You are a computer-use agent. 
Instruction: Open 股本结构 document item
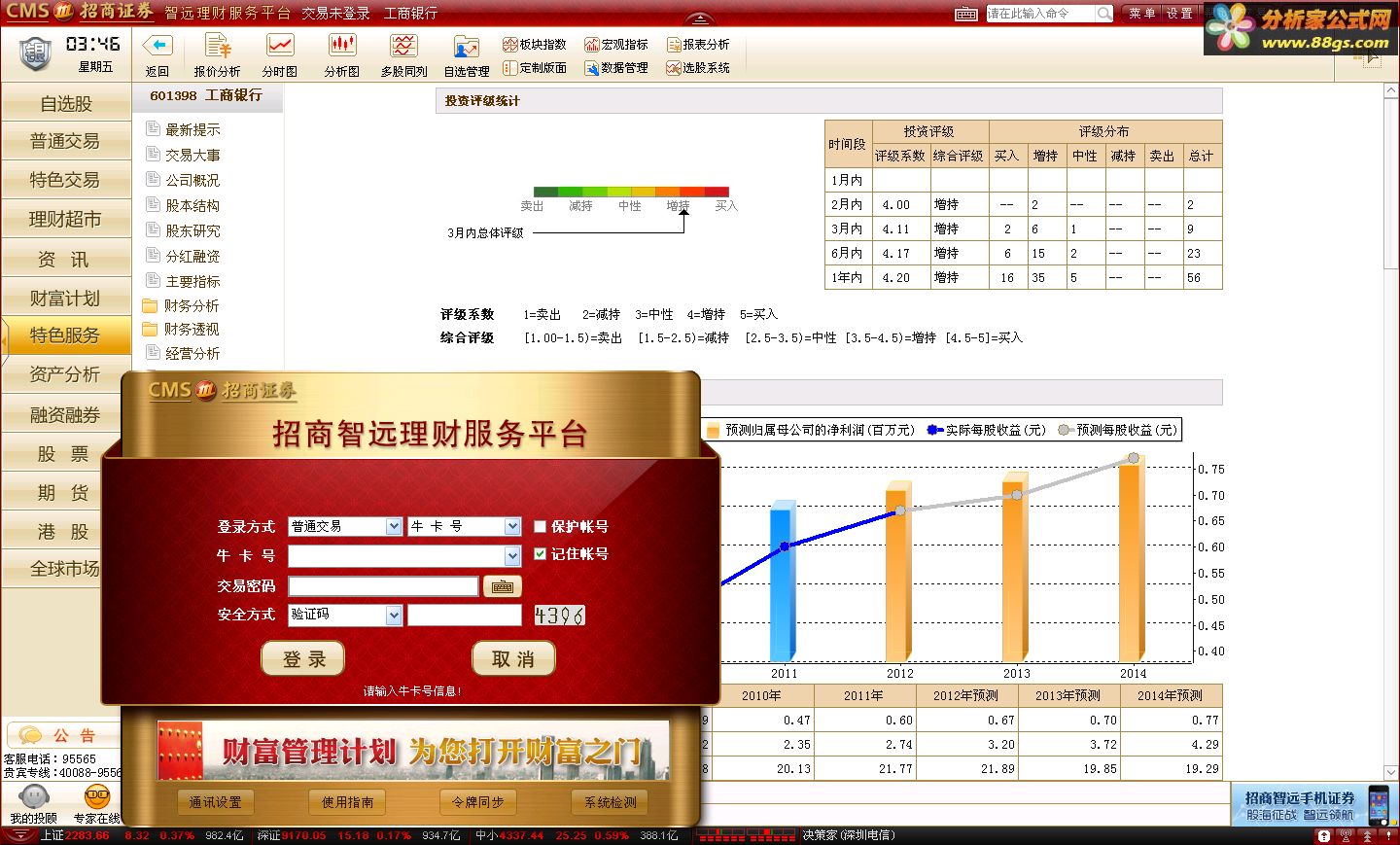(183, 205)
